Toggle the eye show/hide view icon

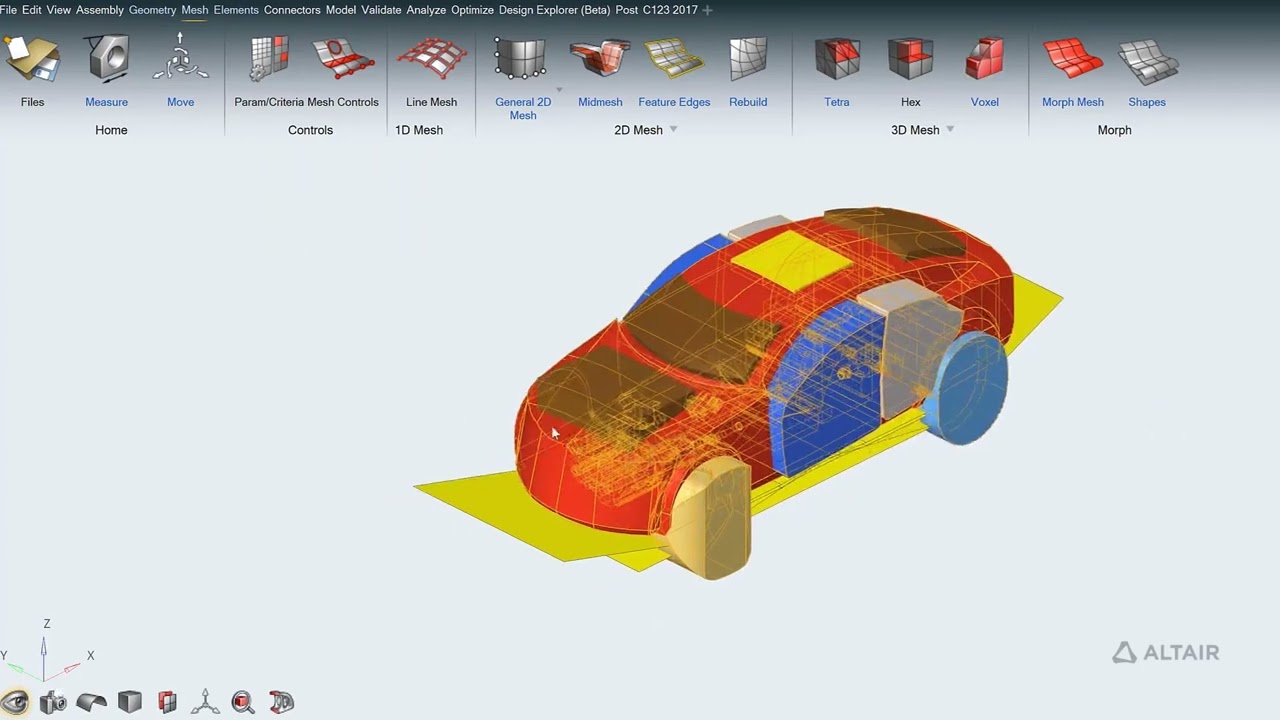coord(15,702)
